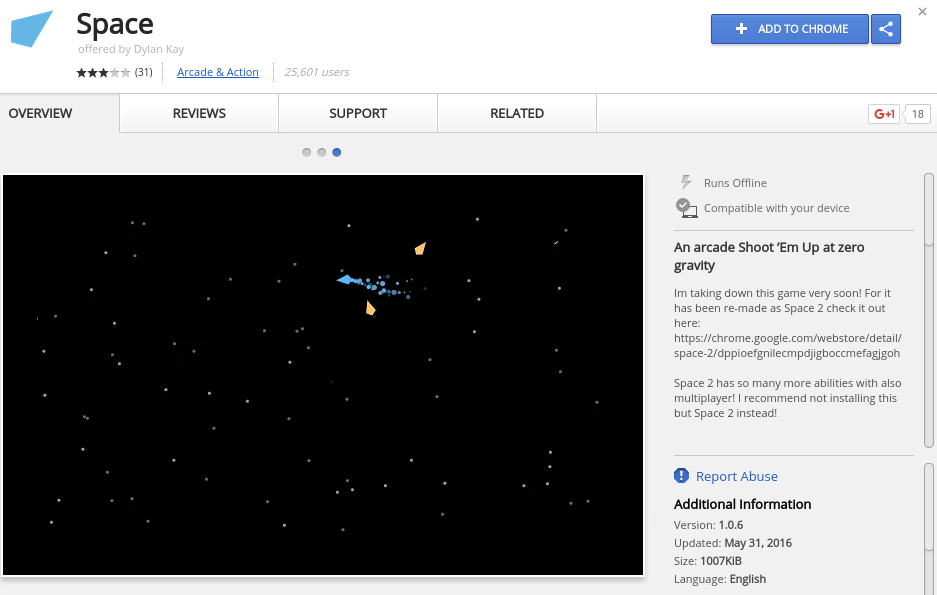
Task: Click the Add to Chrome button
Action: [789, 29]
